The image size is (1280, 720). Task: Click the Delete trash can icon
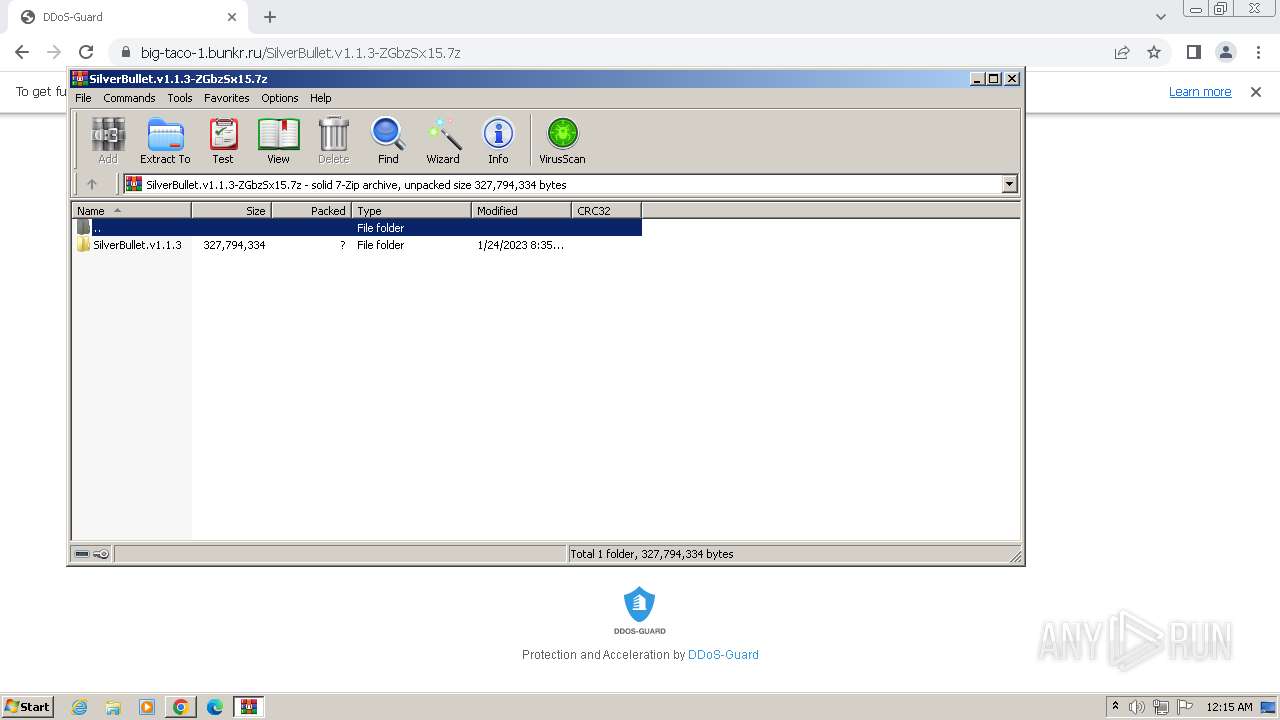click(333, 140)
